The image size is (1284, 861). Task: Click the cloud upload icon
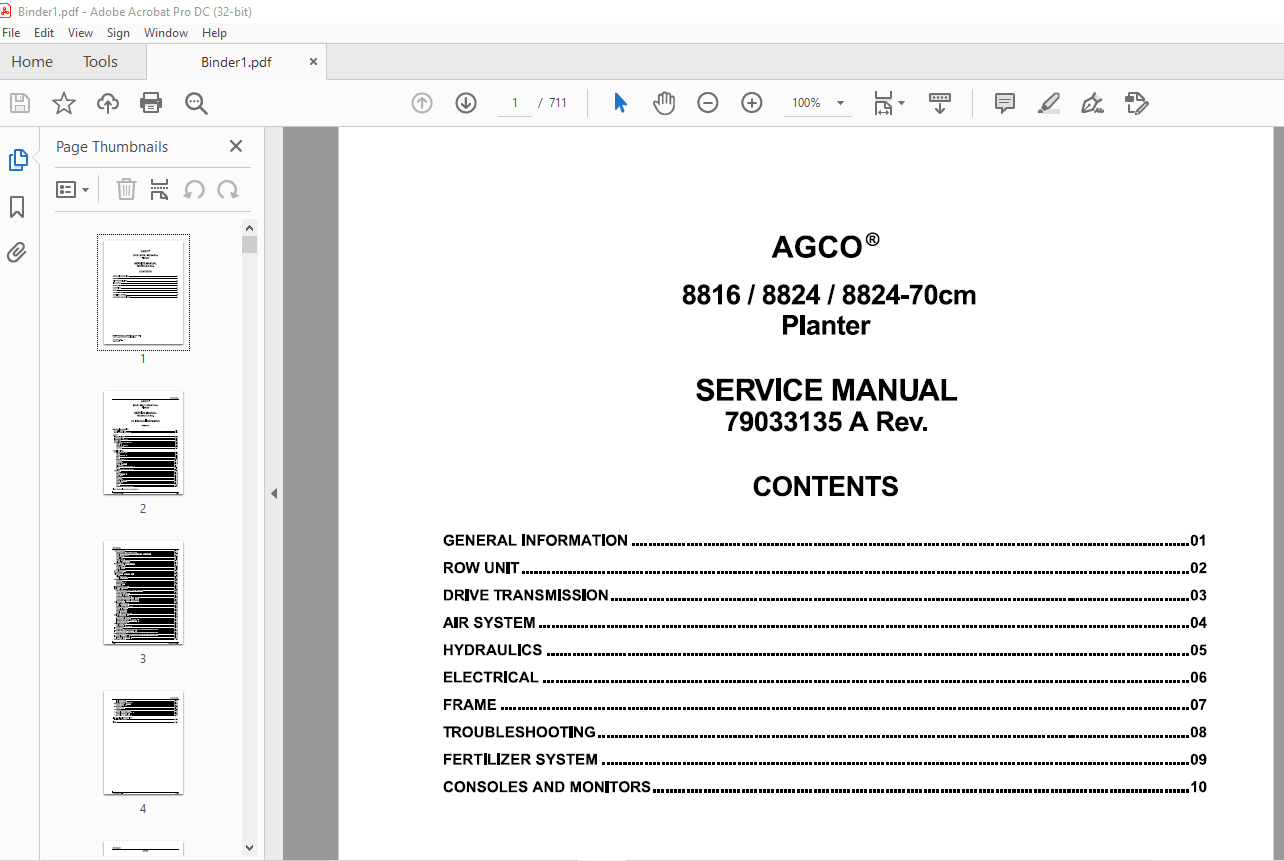click(108, 103)
